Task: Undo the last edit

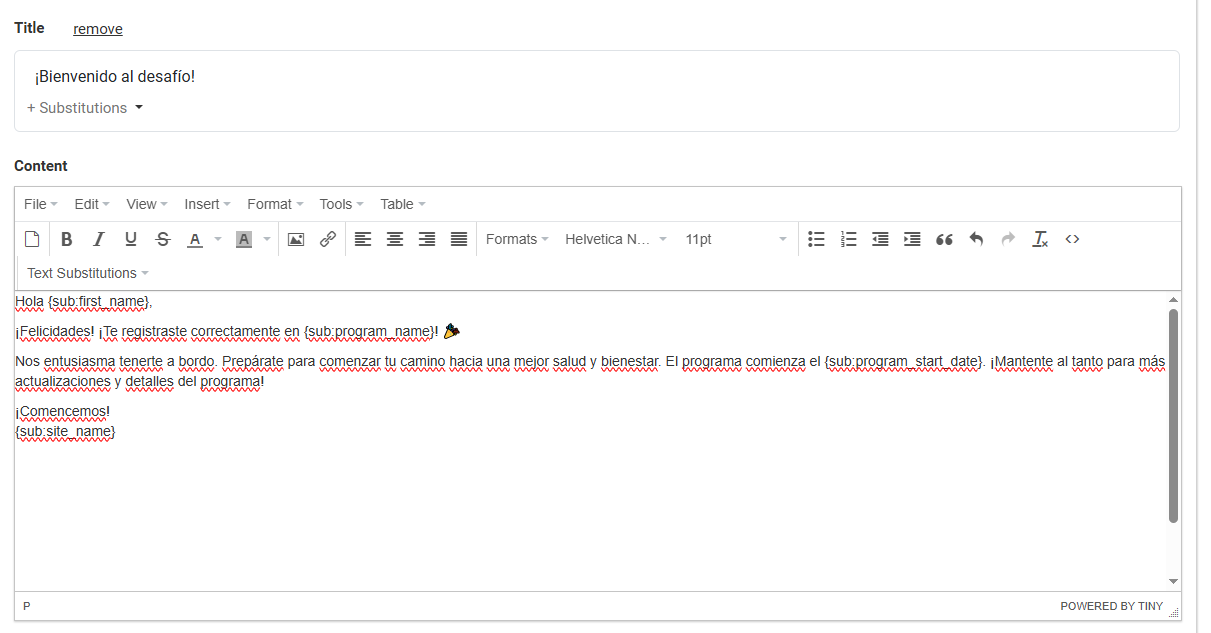Action: [x=976, y=239]
